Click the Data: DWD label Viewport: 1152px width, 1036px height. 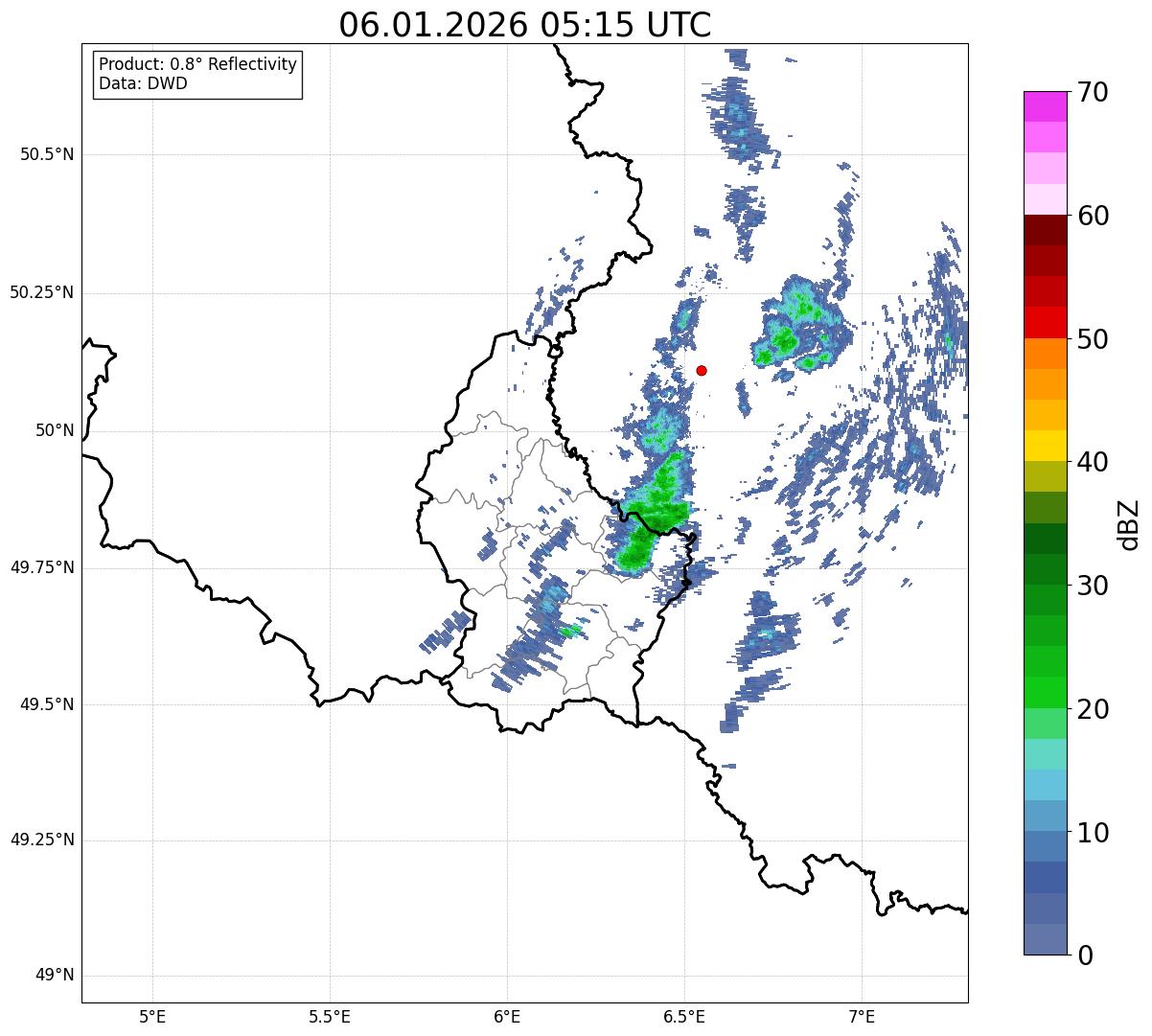143,83
